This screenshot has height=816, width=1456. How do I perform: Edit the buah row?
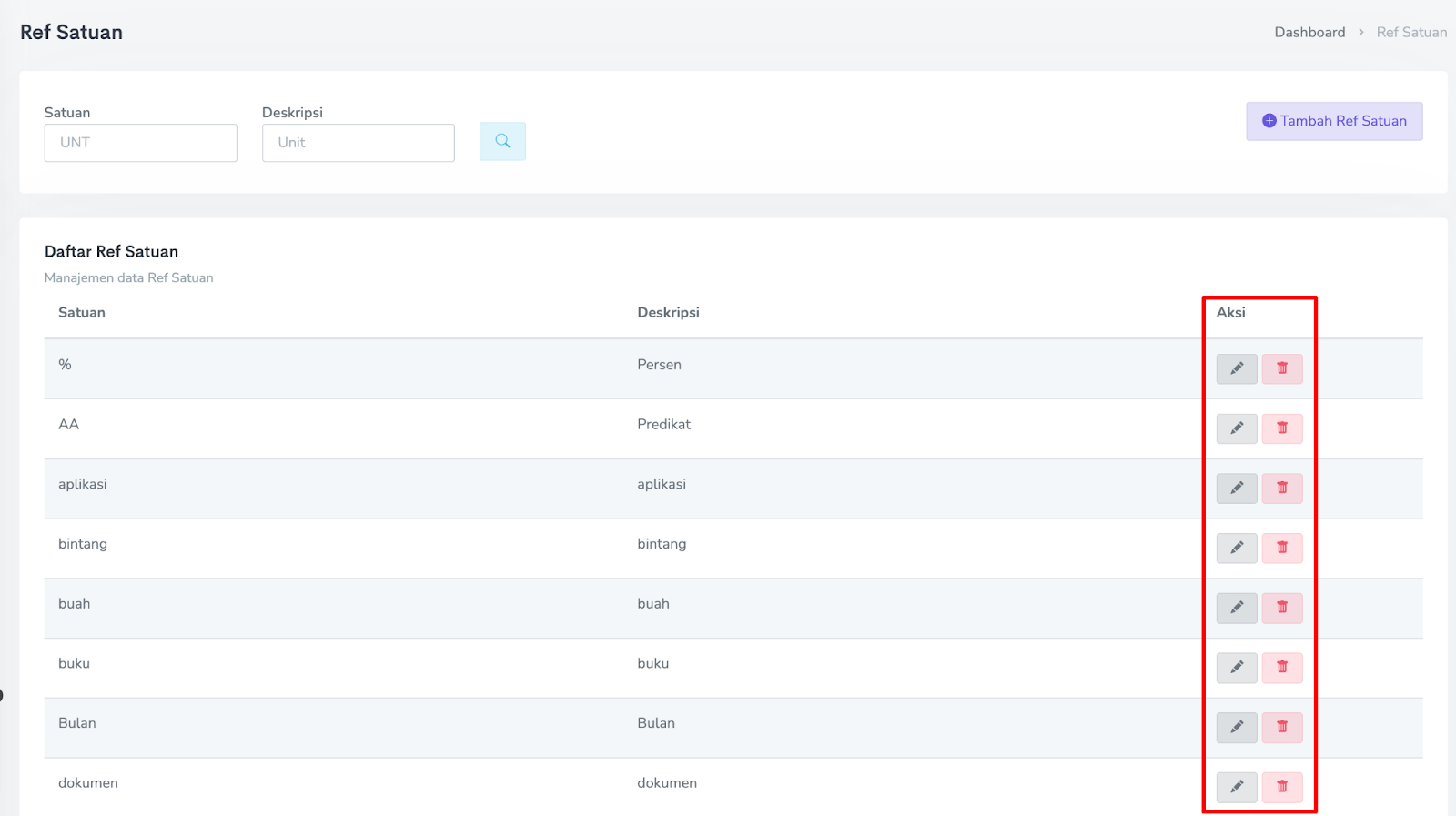click(x=1237, y=608)
